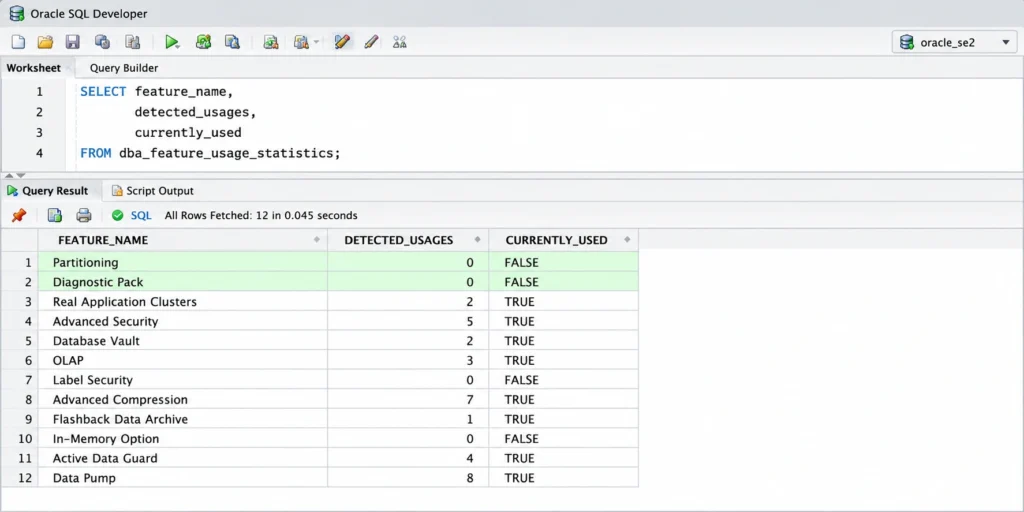Viewport: 1024px width, 512px height.
Task: Select the Real Application Clusters cell
Action: [183, 302]
